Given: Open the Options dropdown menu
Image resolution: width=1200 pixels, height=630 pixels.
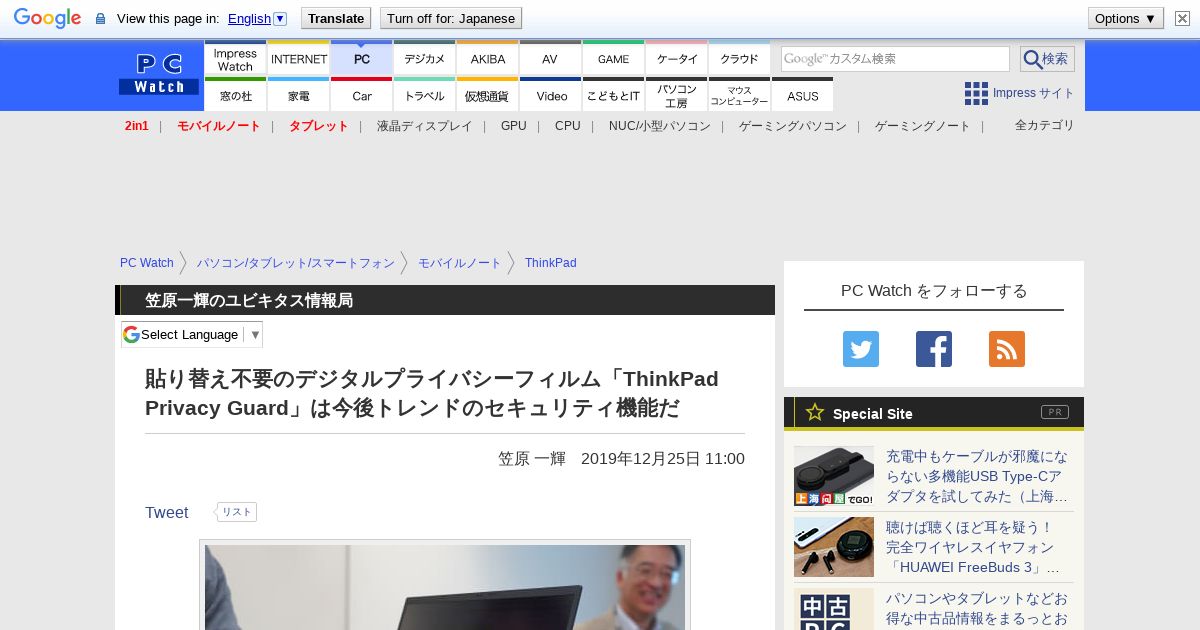Looking at the screenshot, I should (1125, 18).
